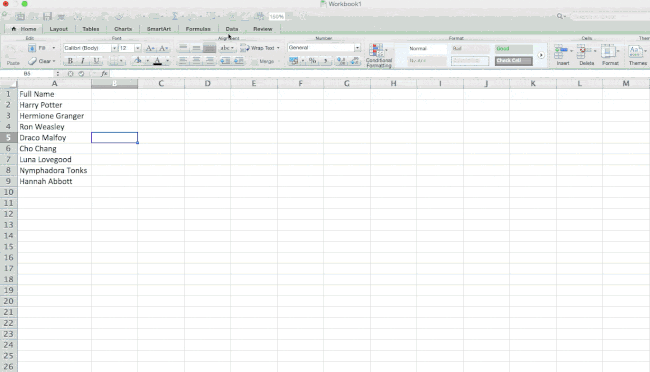
Task: Switch to the Data tab
Action: click(x=232, y=29)
